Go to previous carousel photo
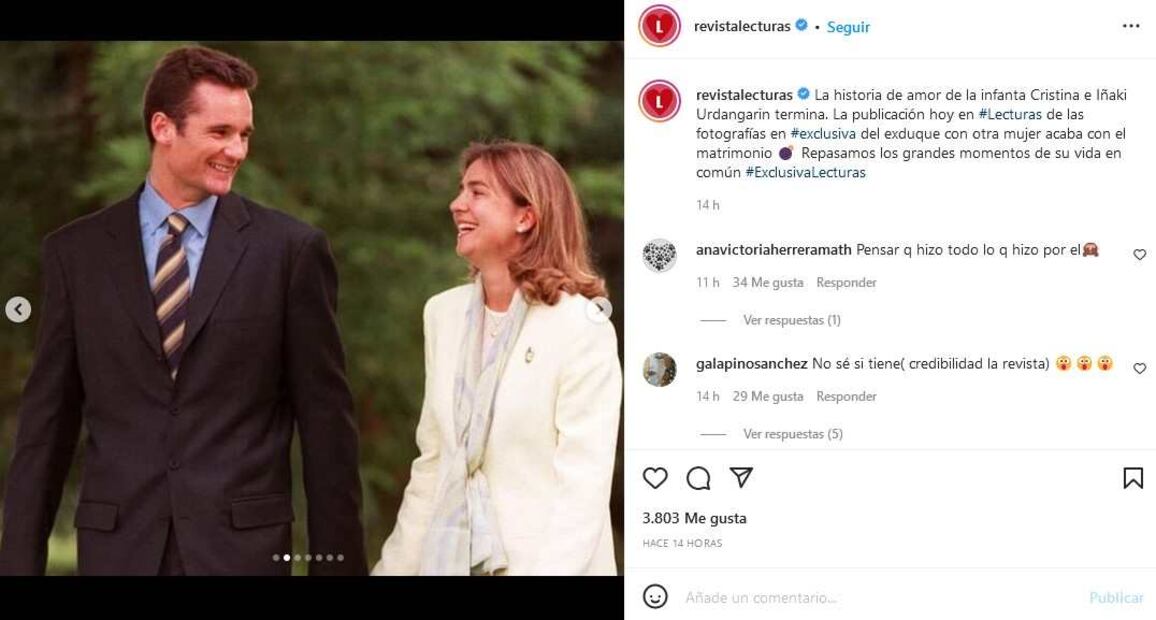Screen dimensions: 1156x620 [18, 310]
